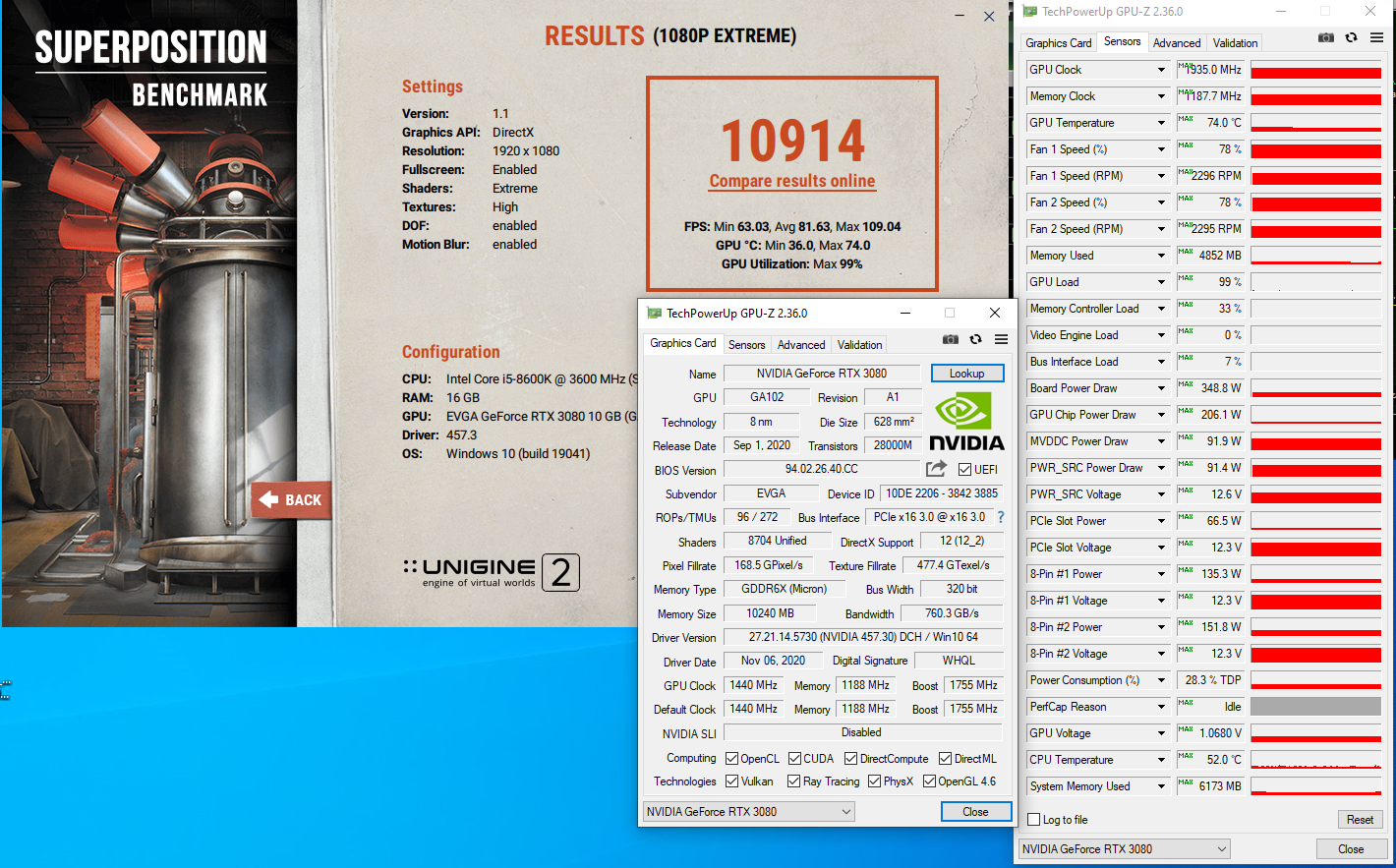Enable the Log to file checkbox
Screen dimensions: 1396x868
[x=1033, y=820]
